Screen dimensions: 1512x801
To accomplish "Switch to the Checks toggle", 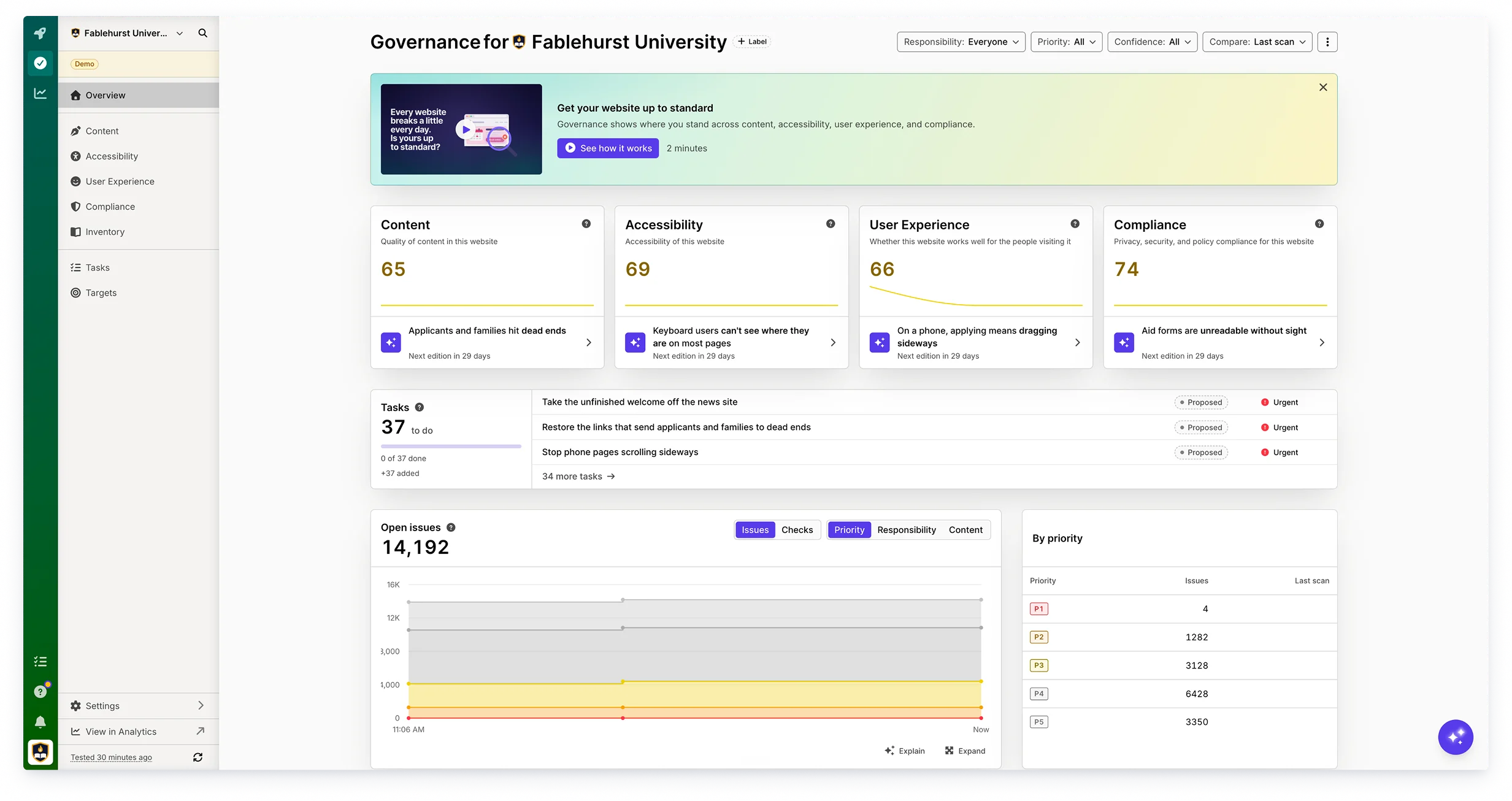I will click(x=797, y=530).
